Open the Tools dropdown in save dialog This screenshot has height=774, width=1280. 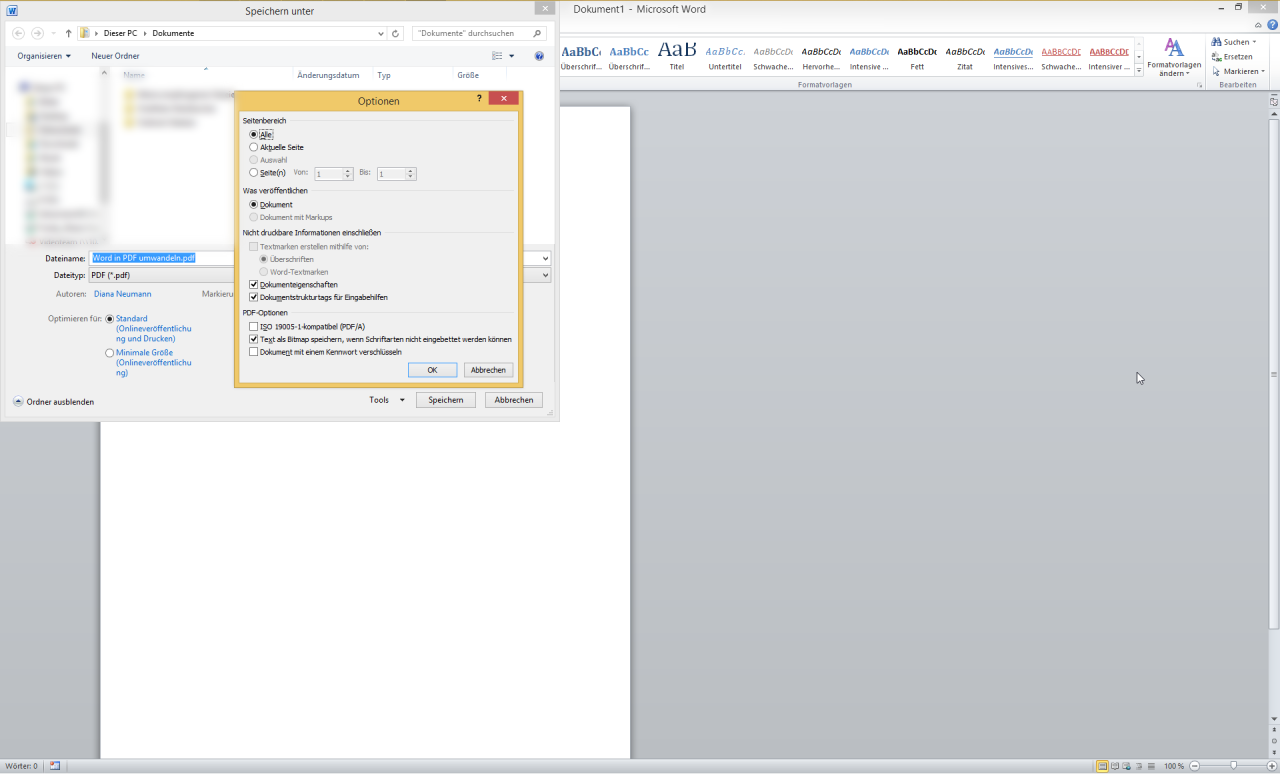pos(387,400)
